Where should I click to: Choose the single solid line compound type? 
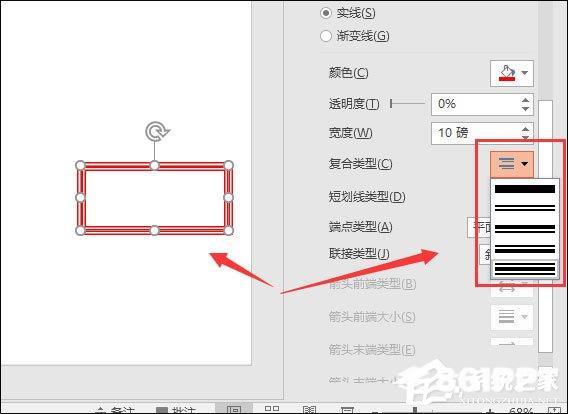[x=525, y=189]
